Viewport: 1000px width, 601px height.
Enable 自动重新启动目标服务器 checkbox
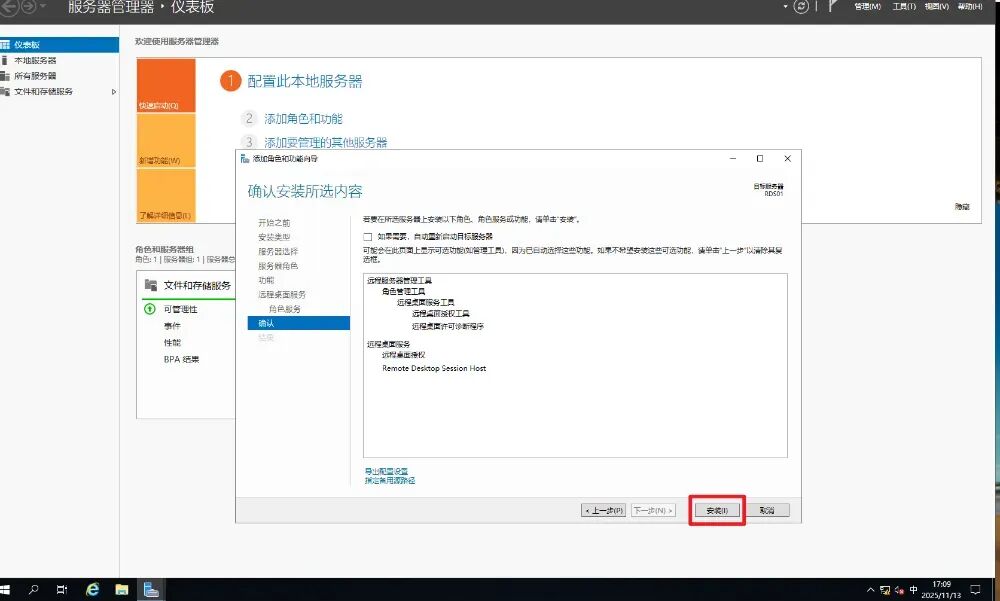[368, 237]
